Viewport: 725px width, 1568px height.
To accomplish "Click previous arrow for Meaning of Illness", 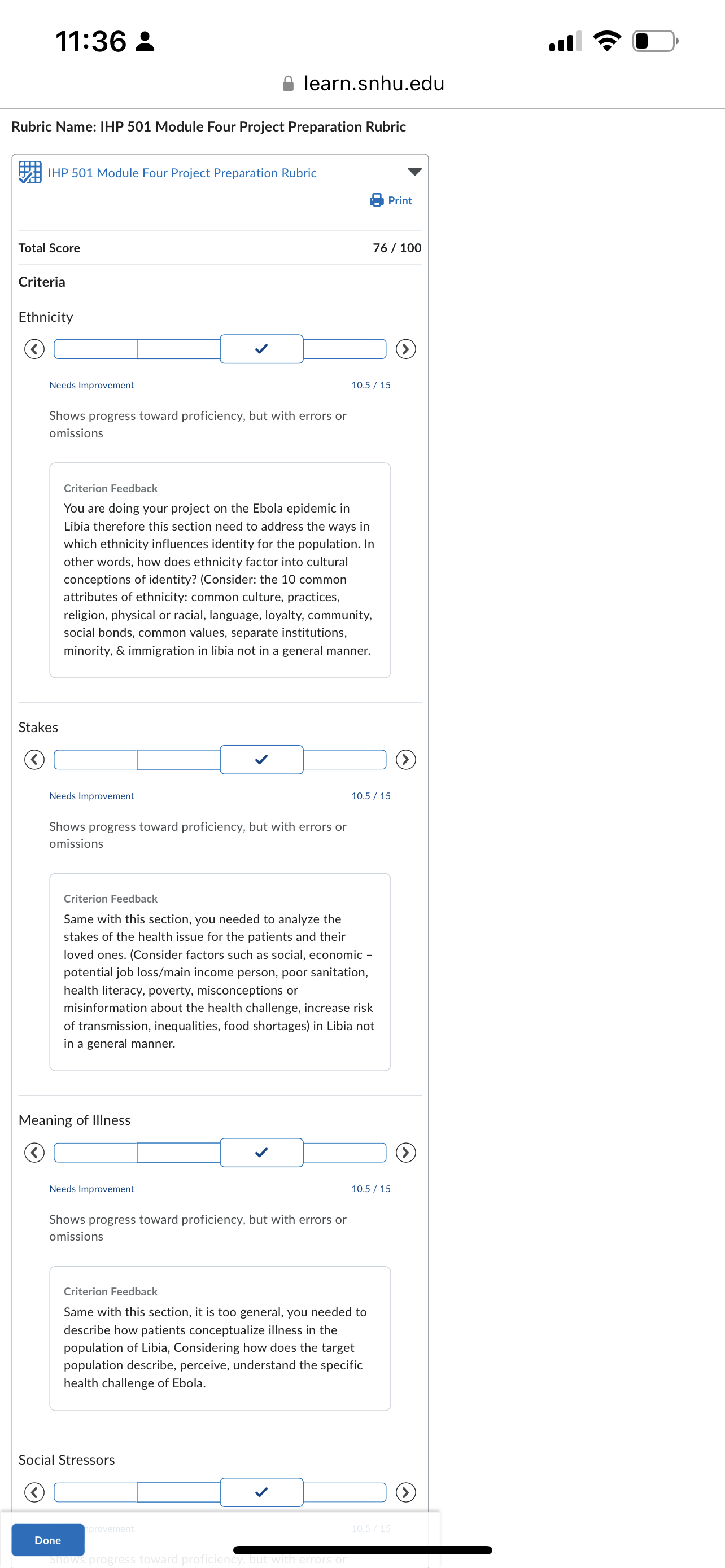I will point(34,1152).
